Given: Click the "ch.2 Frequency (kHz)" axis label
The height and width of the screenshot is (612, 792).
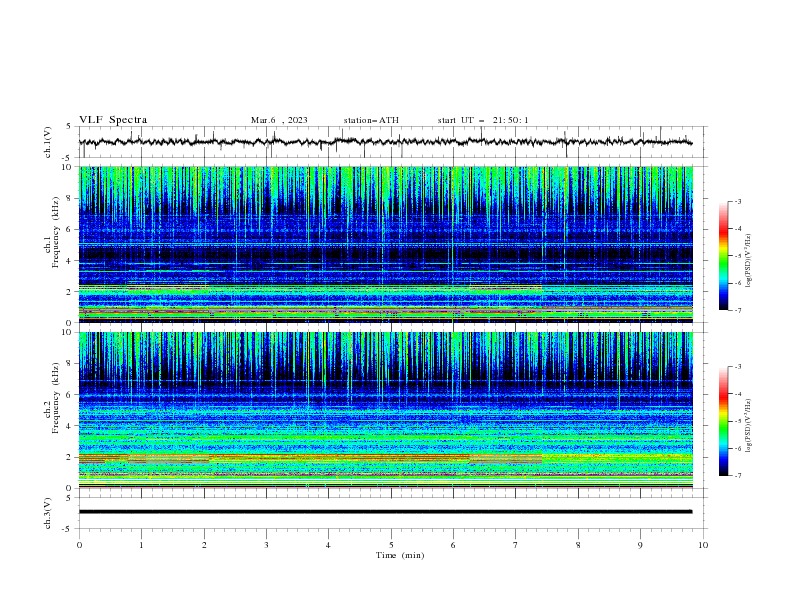Looking at the screenshot, I should [x=51, y=397].
